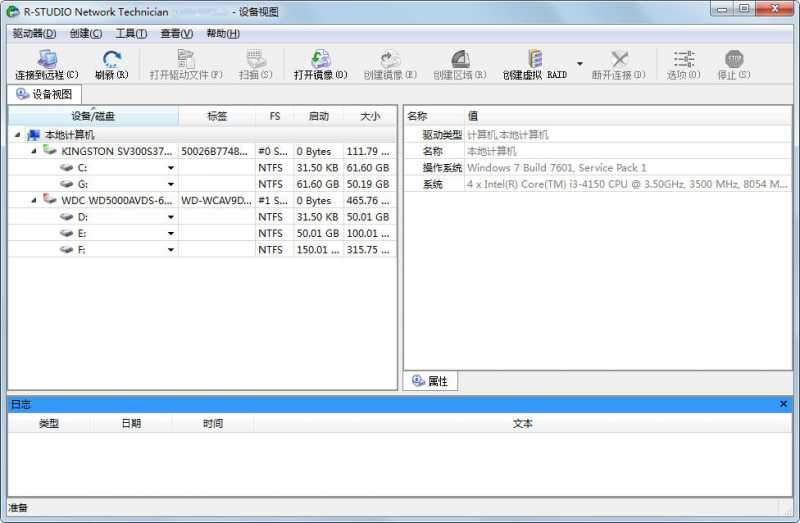Click the C: partition disk icon

(66, 167)
